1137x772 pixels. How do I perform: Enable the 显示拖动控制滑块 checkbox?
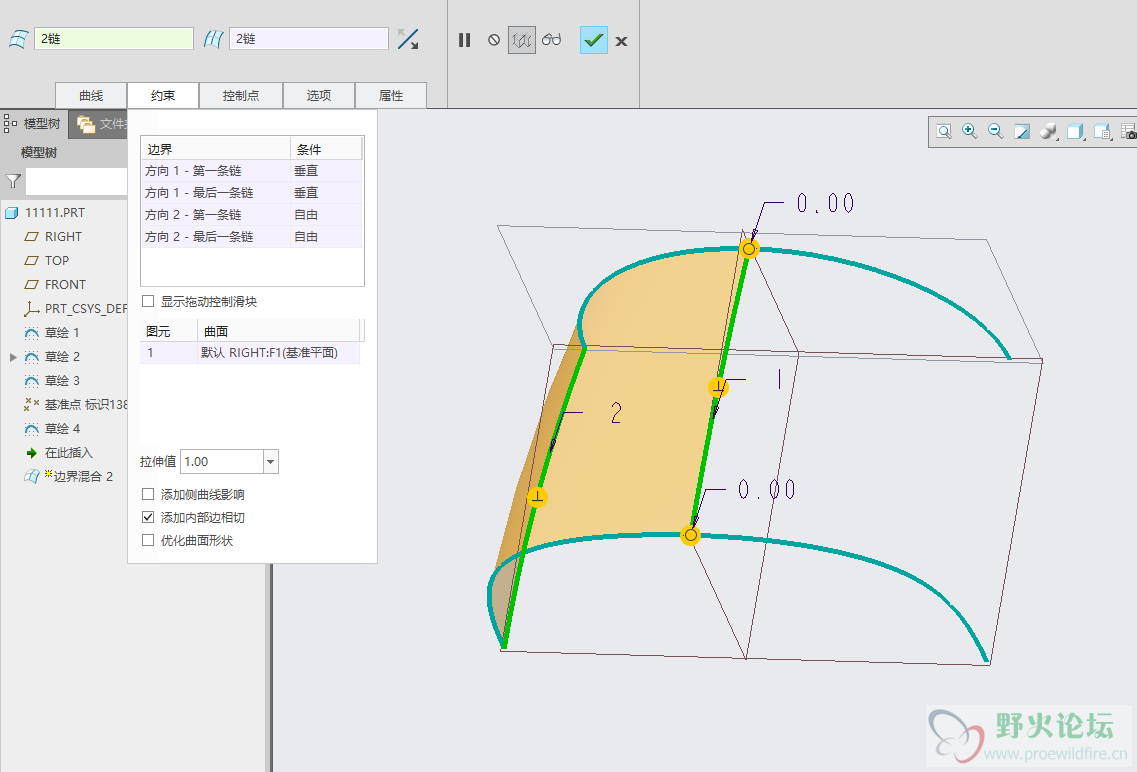(148, 301)
